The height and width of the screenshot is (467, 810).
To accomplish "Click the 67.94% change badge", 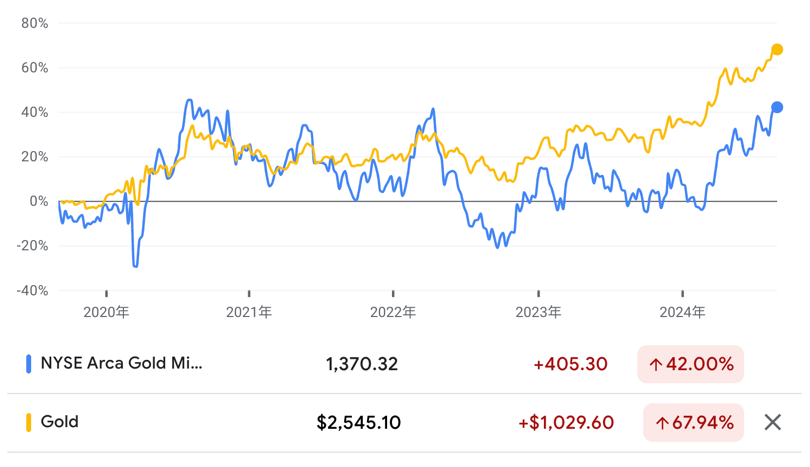I will (694, 423).
